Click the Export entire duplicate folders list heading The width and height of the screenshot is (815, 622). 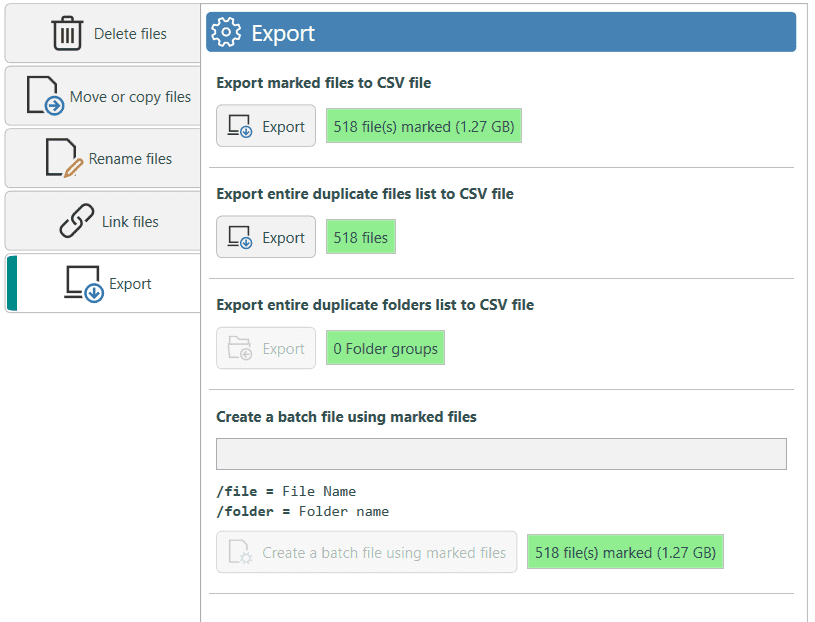[375, 305]
